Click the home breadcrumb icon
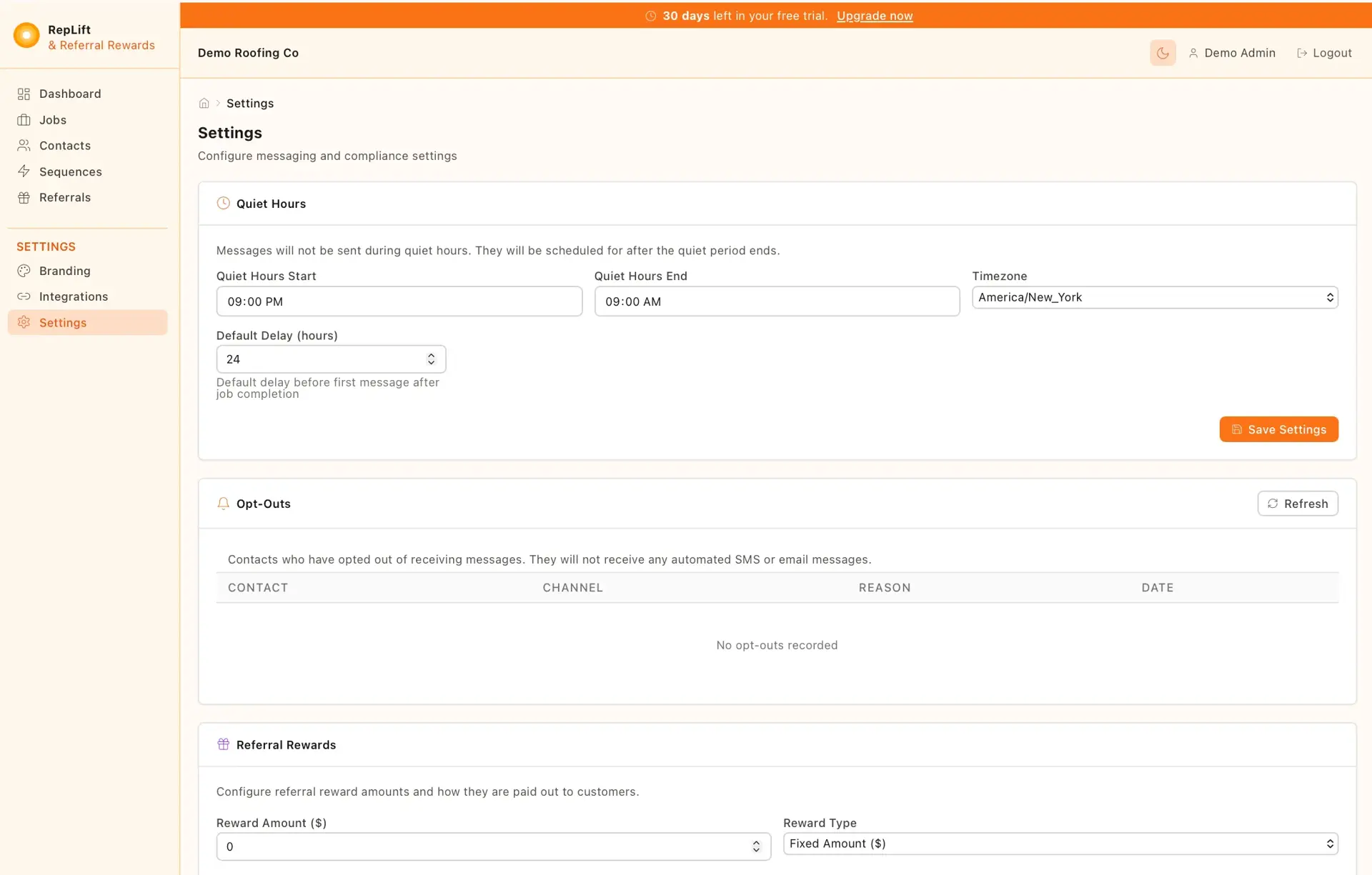 pos(204,104)
